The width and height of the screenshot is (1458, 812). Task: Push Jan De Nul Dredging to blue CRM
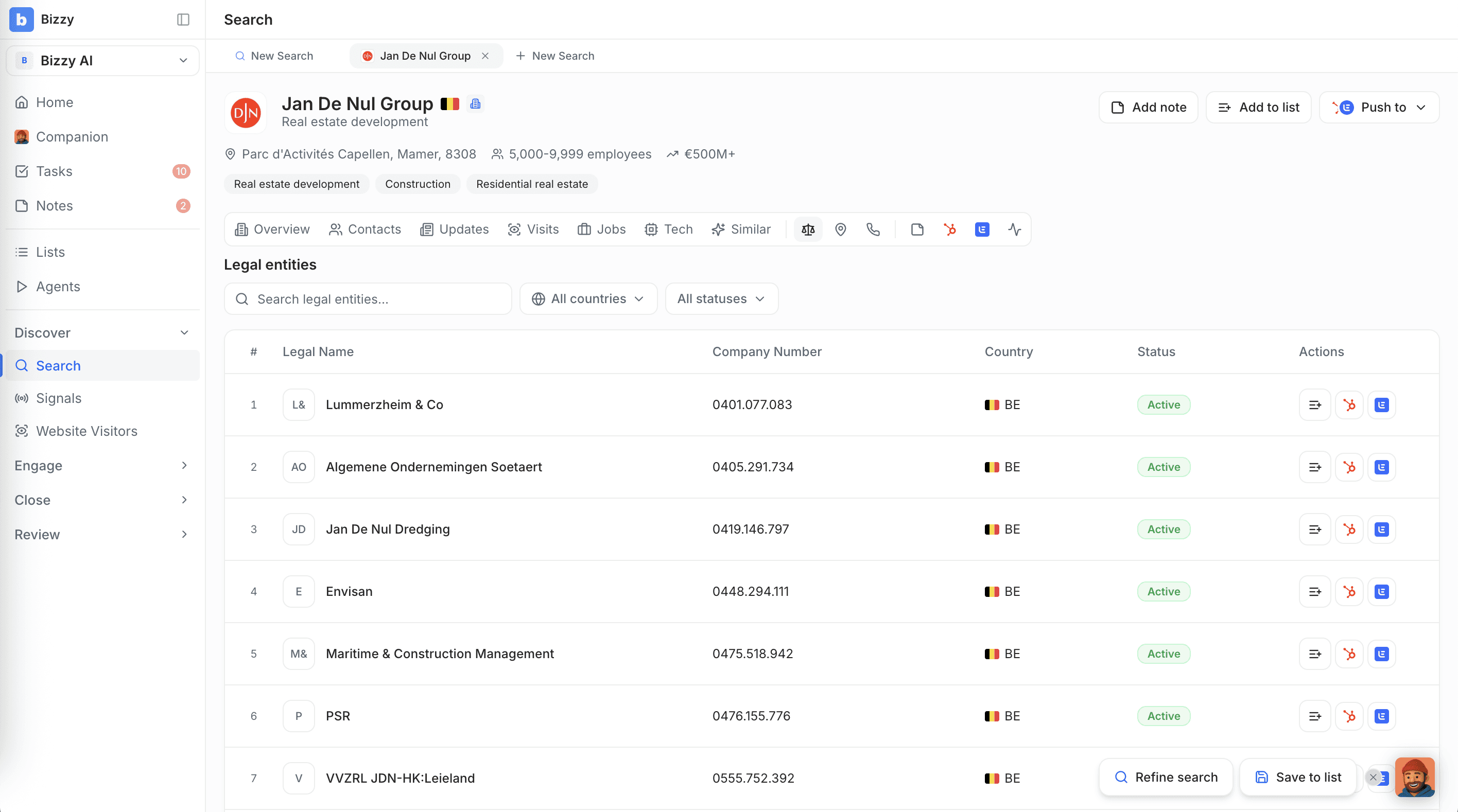(x=1382, y=529)
